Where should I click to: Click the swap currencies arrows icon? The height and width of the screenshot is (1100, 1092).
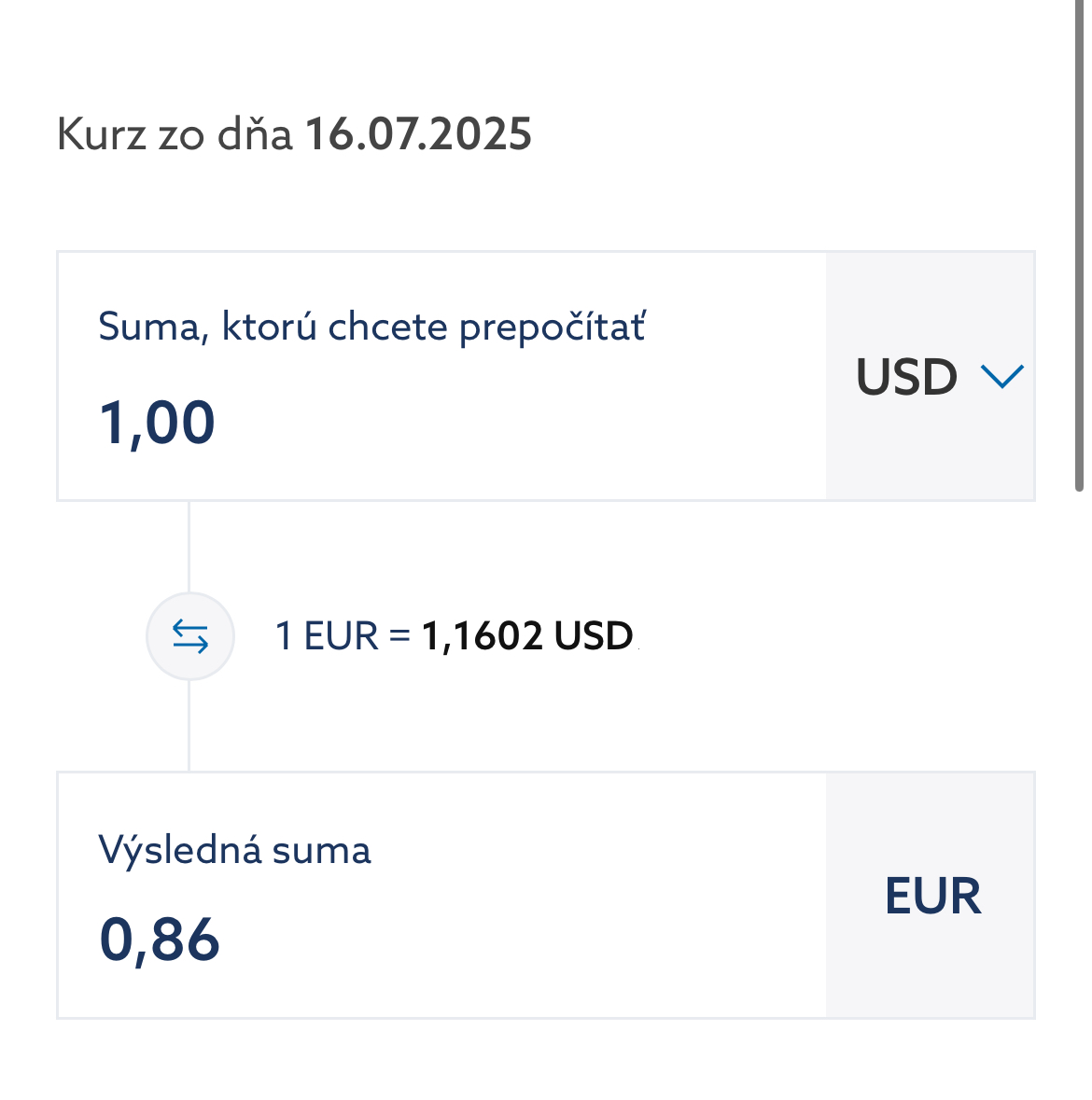190,636
